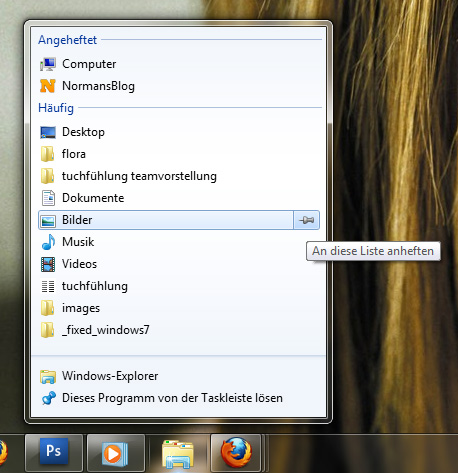
Task: Click the Desktop screen icon
Action: click(48, 132)
